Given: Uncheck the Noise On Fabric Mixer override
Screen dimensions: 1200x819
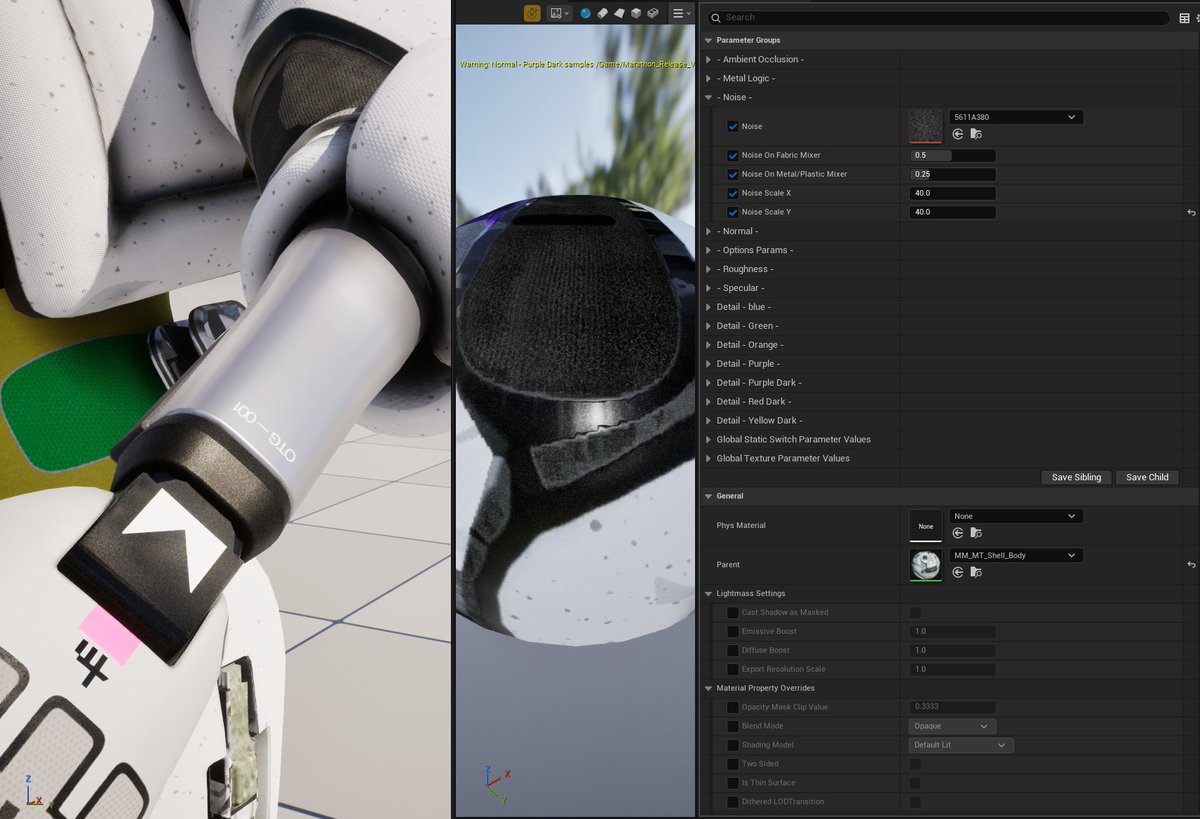Looking at the screenshot, I should 733,155.
